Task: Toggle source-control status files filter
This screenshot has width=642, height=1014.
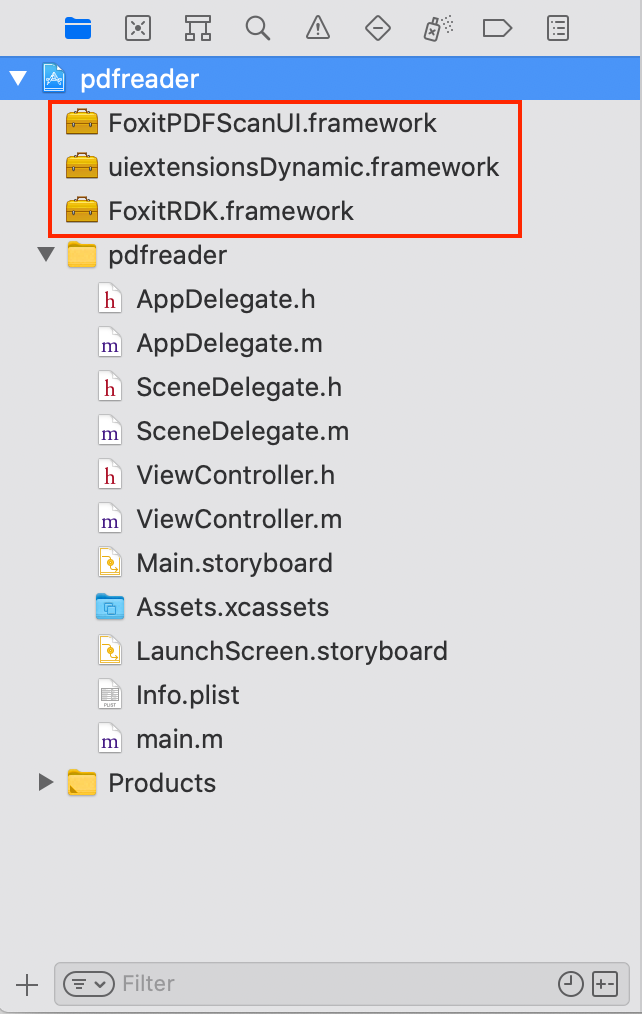Action: [x=604, y=985]
